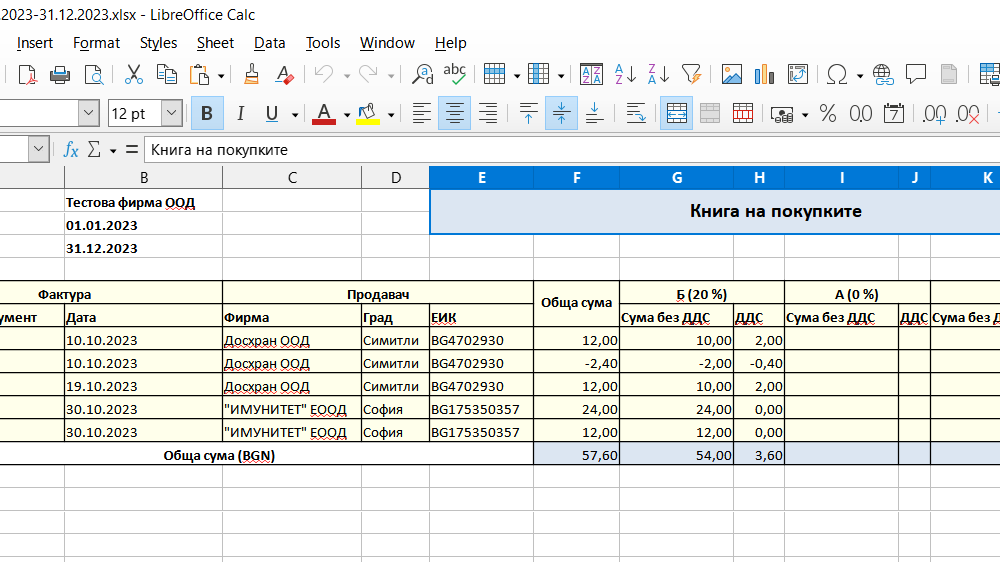The image size is (1000, 562).
Task: Click Clear Direct Formatting icon
Action: click(x=284, y=75)
